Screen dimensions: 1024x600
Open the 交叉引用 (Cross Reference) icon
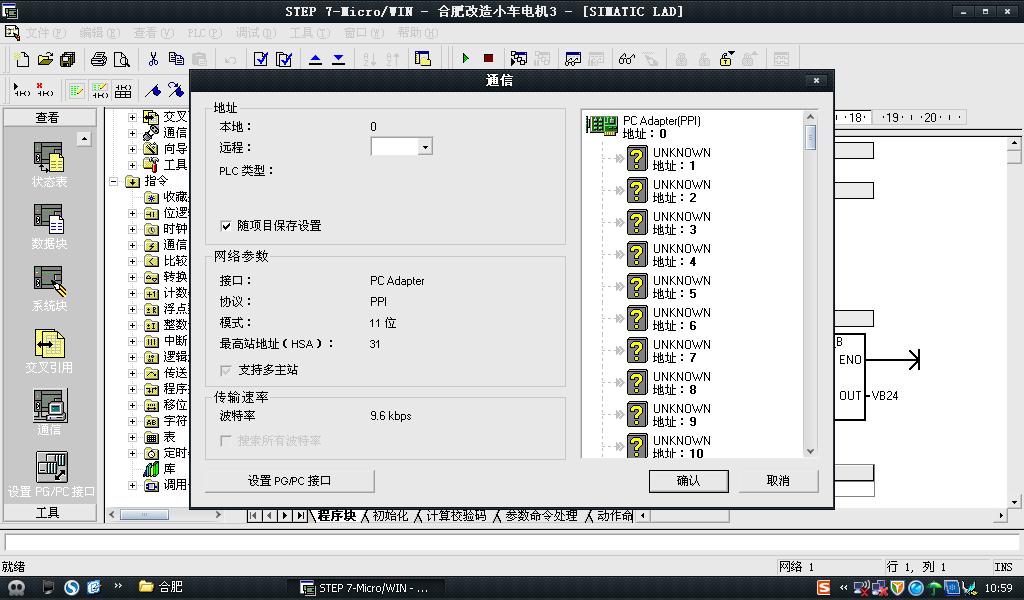49,343
